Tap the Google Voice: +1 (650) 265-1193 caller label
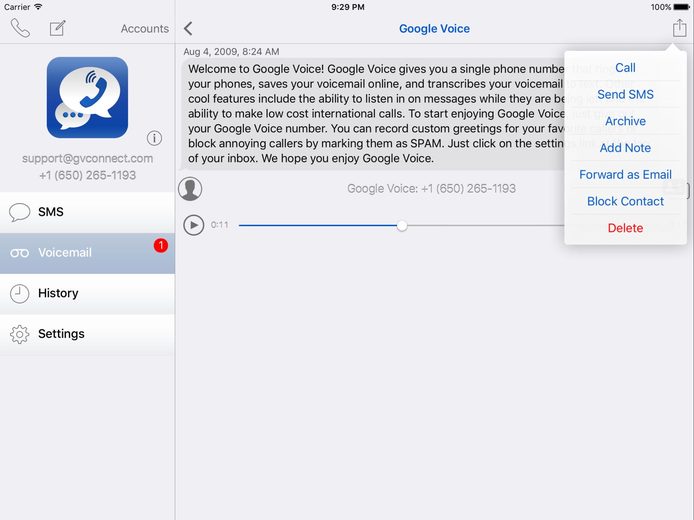Screen dimensions: 694x520 (x=432, y=189)
